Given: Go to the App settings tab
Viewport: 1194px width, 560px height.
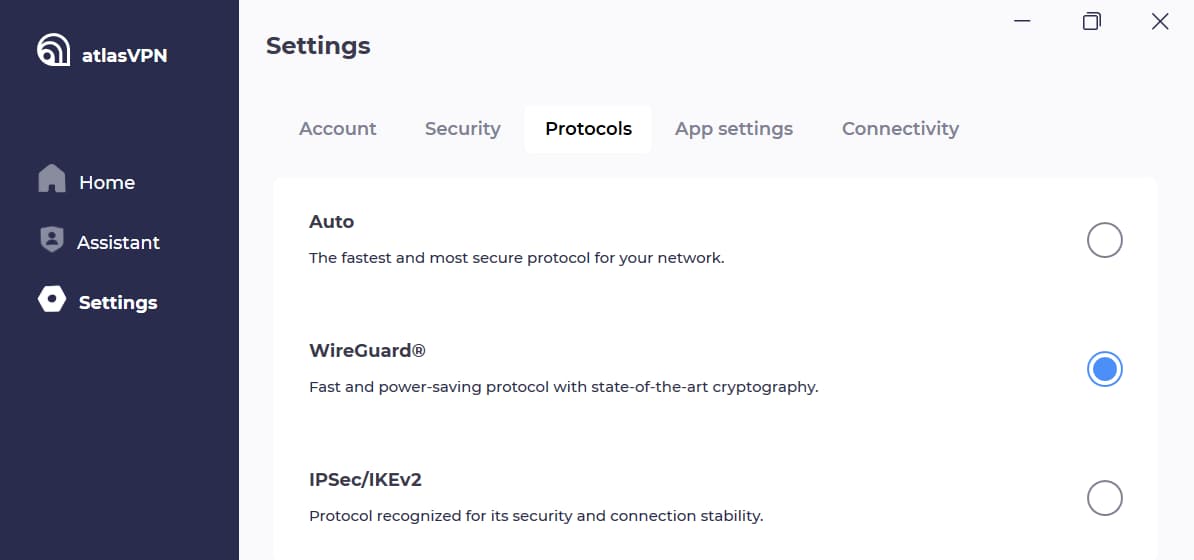Looking at the screenshot, I should tap(734, 129).
